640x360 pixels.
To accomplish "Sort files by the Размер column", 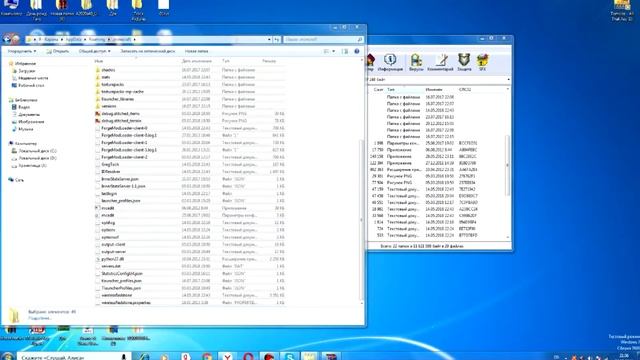I will tap(269, 61).
